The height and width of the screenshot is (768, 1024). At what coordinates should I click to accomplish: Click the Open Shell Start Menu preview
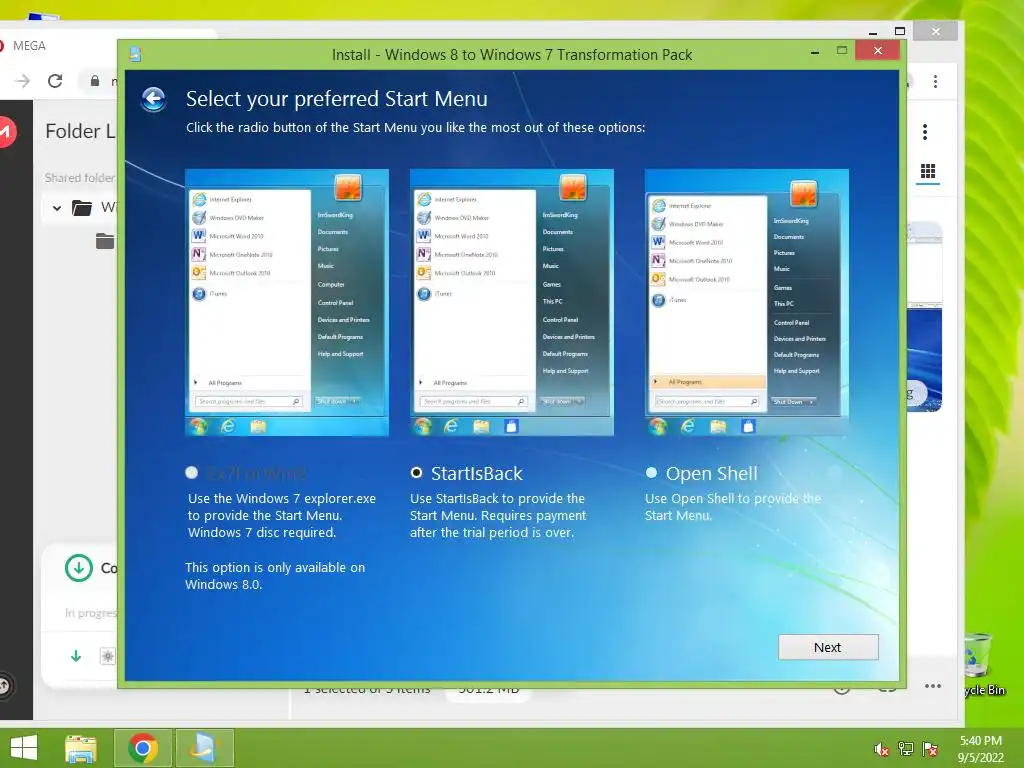pyautogui.click(x=746, y=302)
